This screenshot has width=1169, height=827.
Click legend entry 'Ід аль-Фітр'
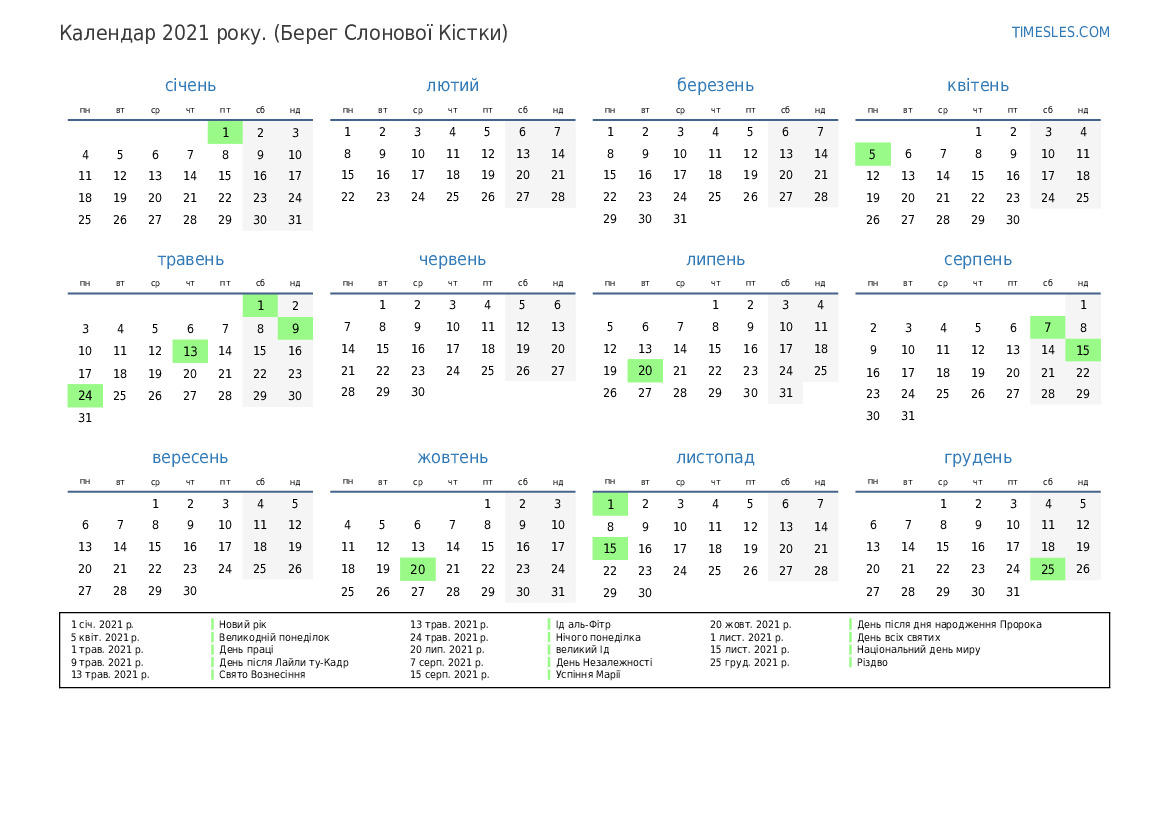tap(583, 625)
